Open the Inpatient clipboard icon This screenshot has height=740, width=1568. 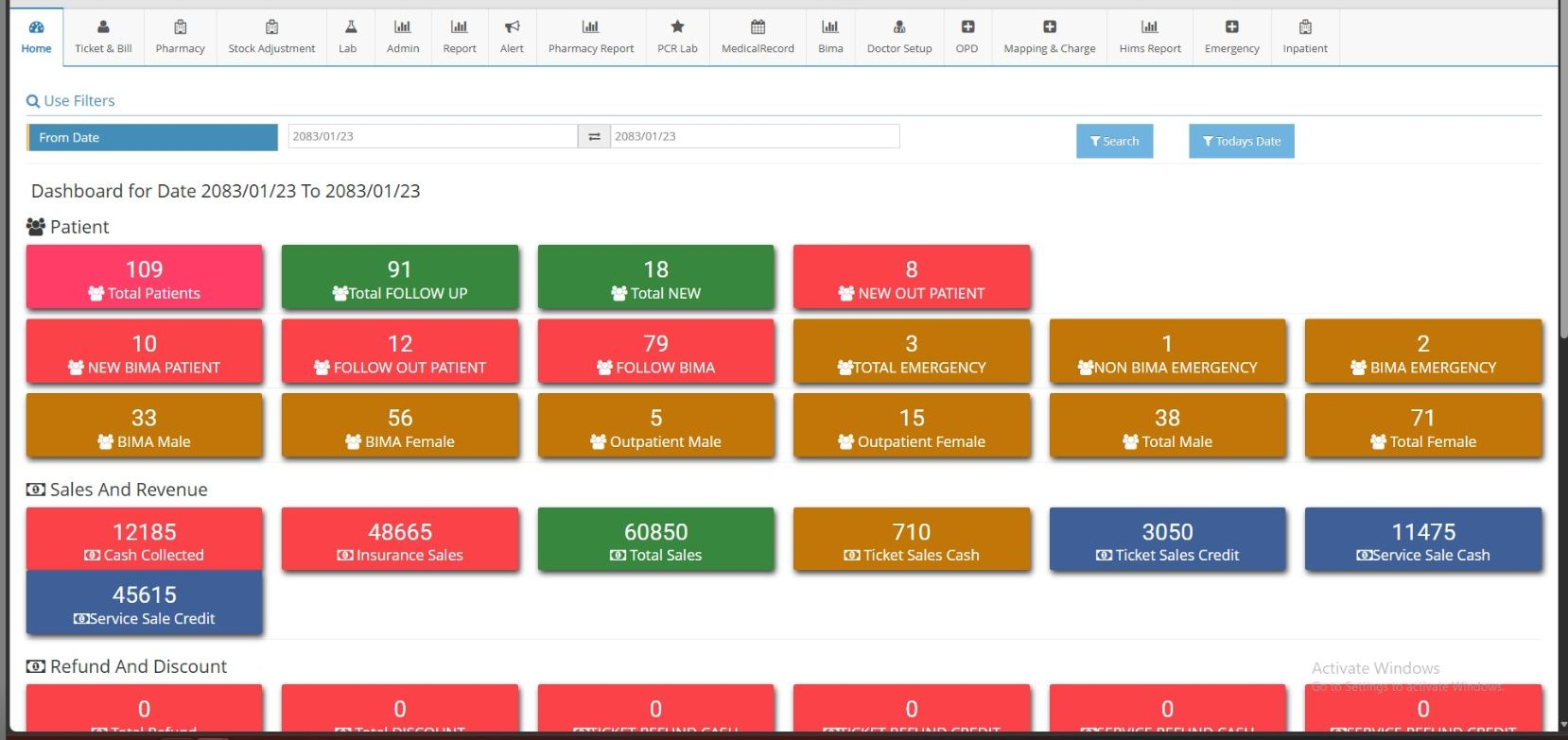(1305, 27)
